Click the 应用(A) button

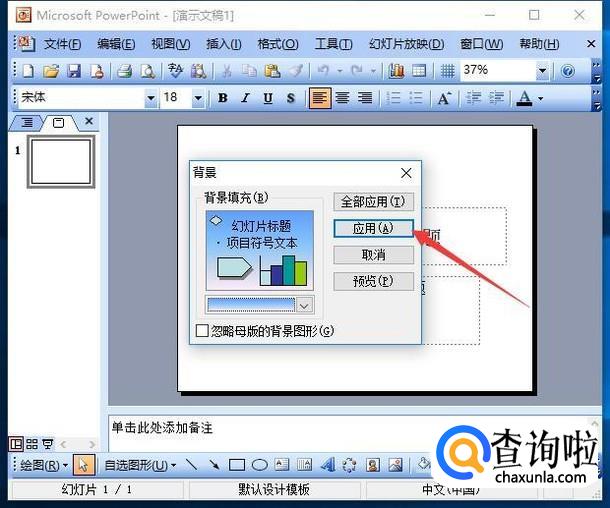[x=373, y=228]
